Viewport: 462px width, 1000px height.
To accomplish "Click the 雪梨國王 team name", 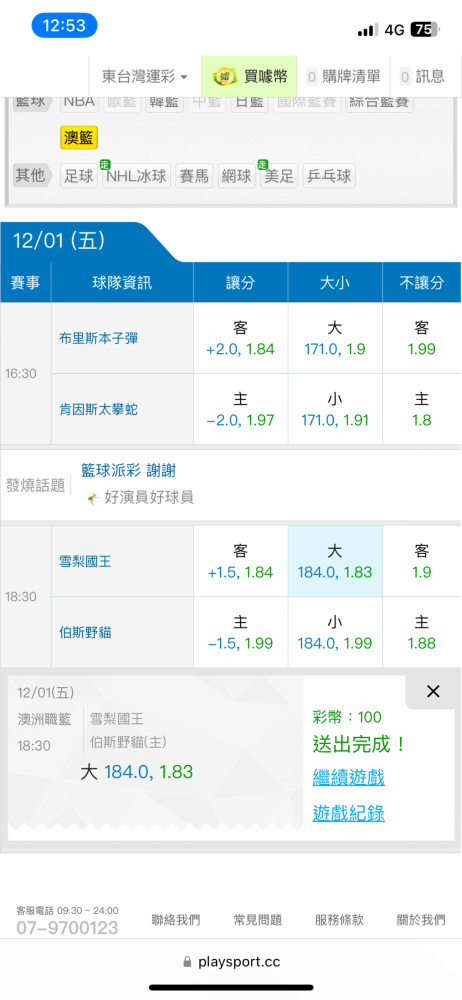I will tap(86, 561).
